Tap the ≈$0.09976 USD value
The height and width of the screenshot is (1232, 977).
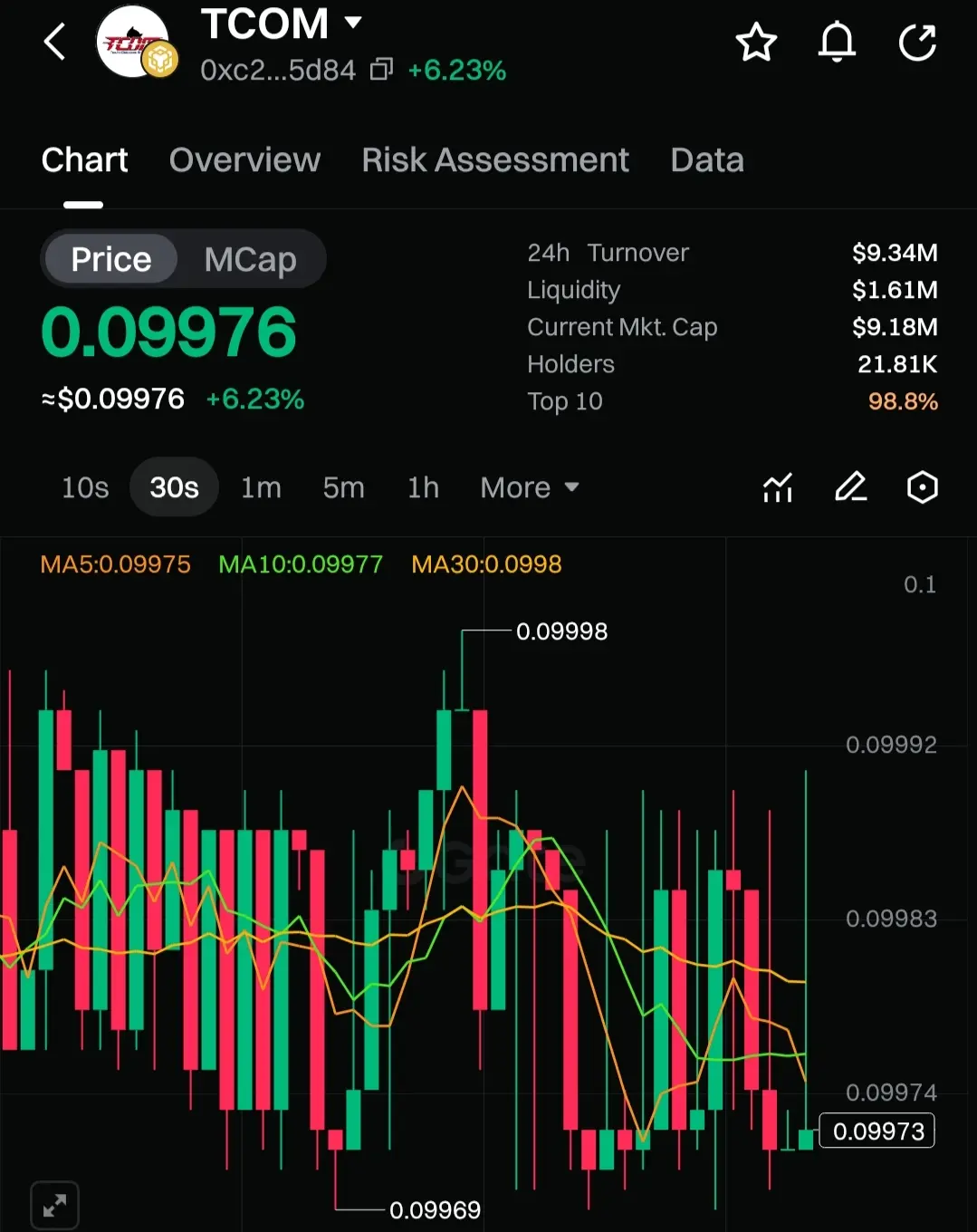point(113,399)
